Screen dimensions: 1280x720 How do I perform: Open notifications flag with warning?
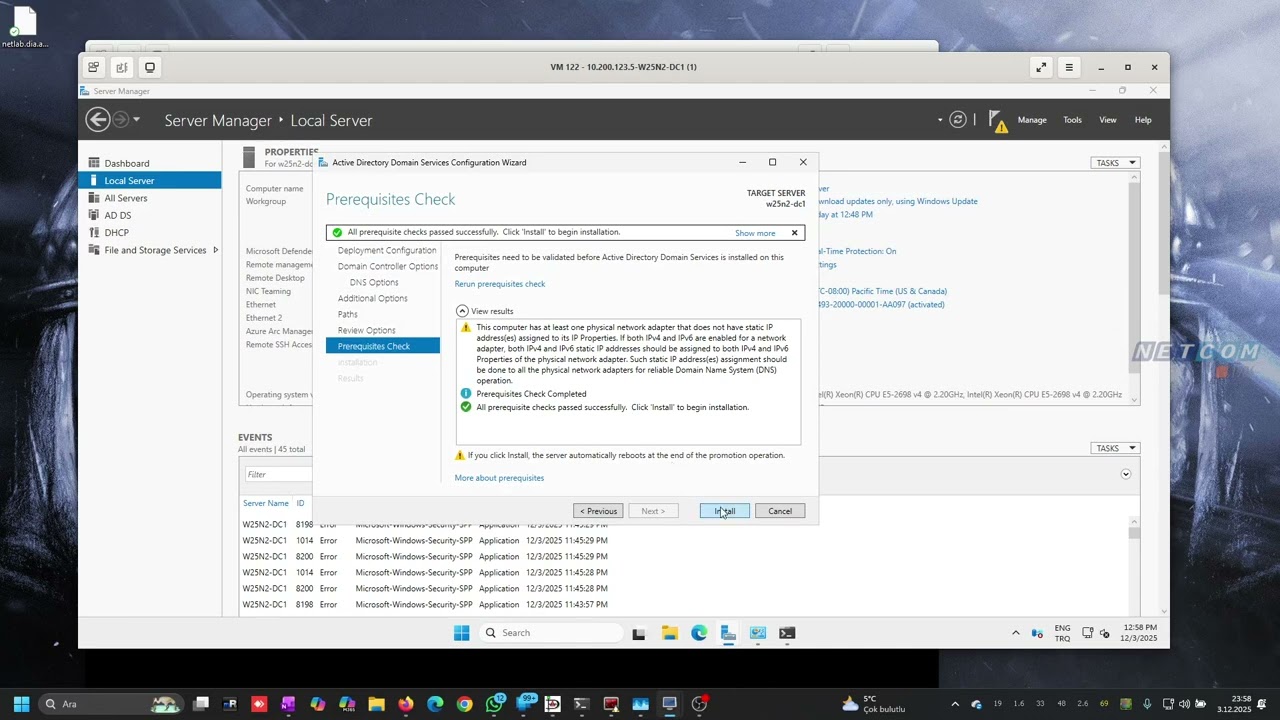point(998,121)
